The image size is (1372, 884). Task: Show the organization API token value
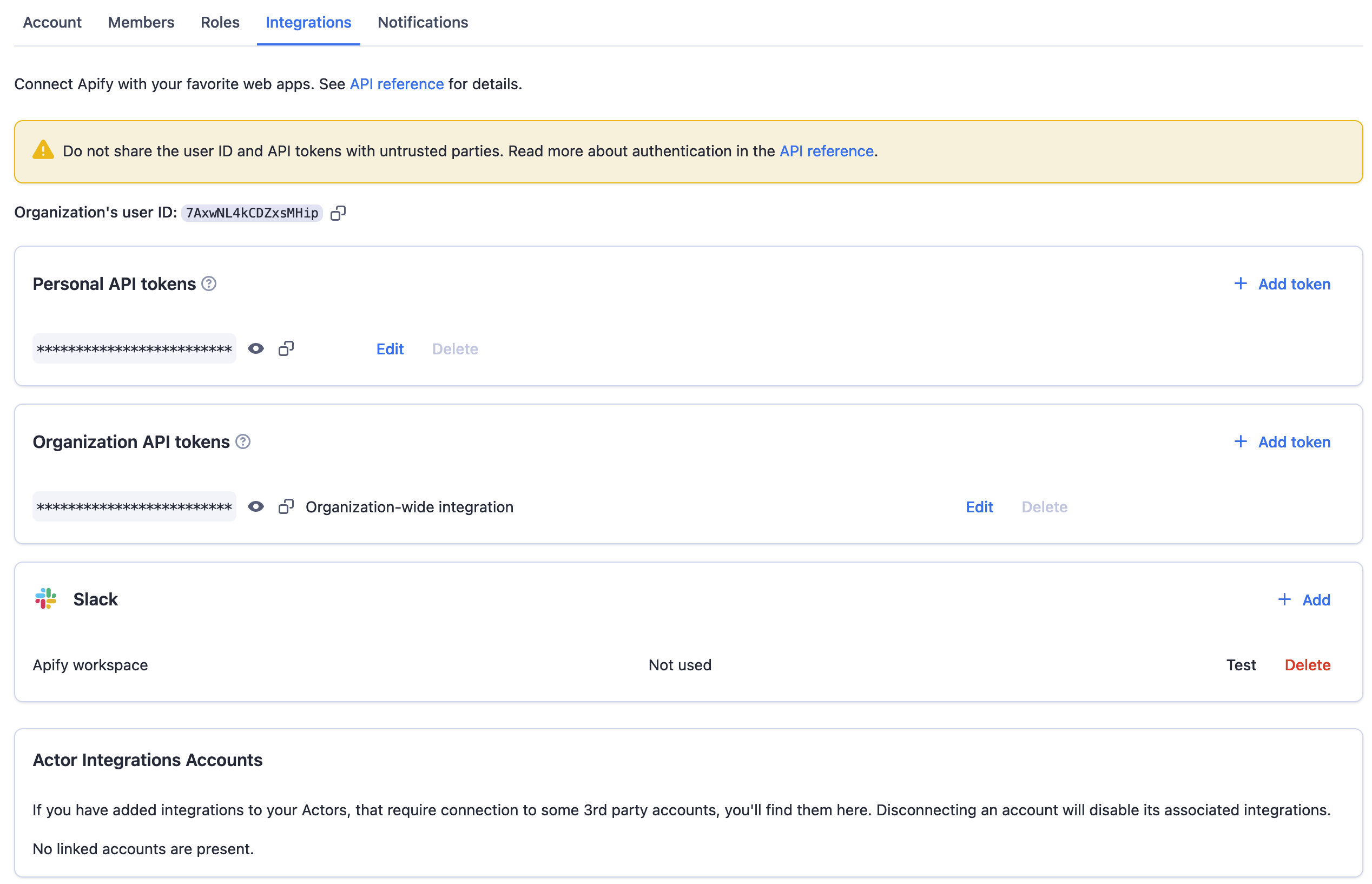click(255, 506)
